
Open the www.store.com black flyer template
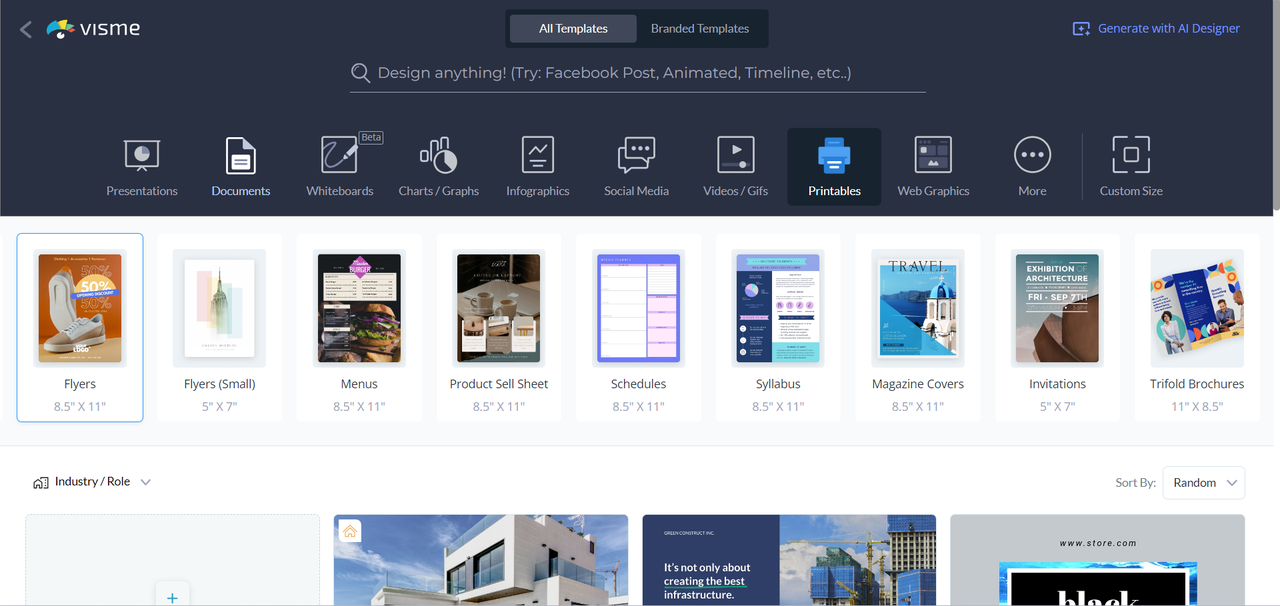click(x=1097, y=560)
